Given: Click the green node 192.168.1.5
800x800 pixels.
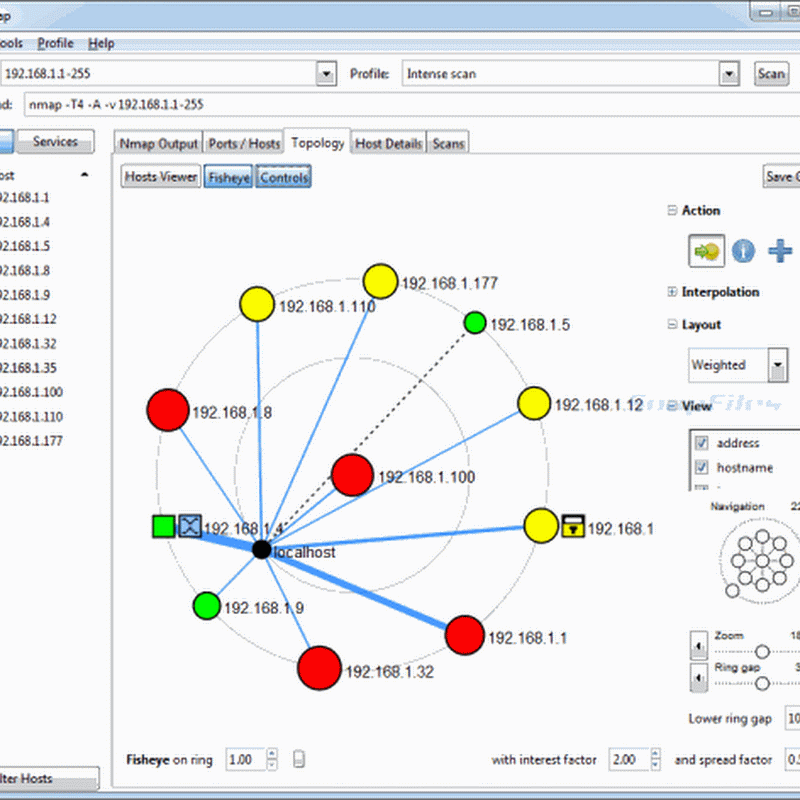Looking at the screenshot, I should 475,323.
